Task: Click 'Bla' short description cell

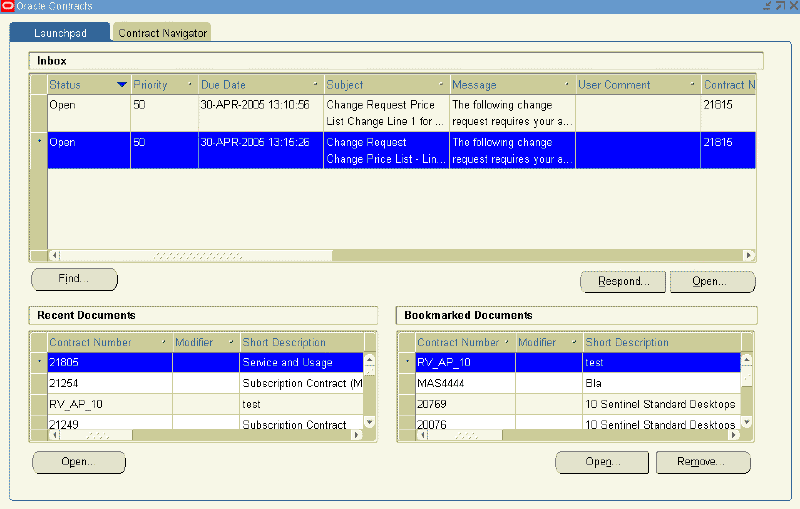Action: [661, 383]
